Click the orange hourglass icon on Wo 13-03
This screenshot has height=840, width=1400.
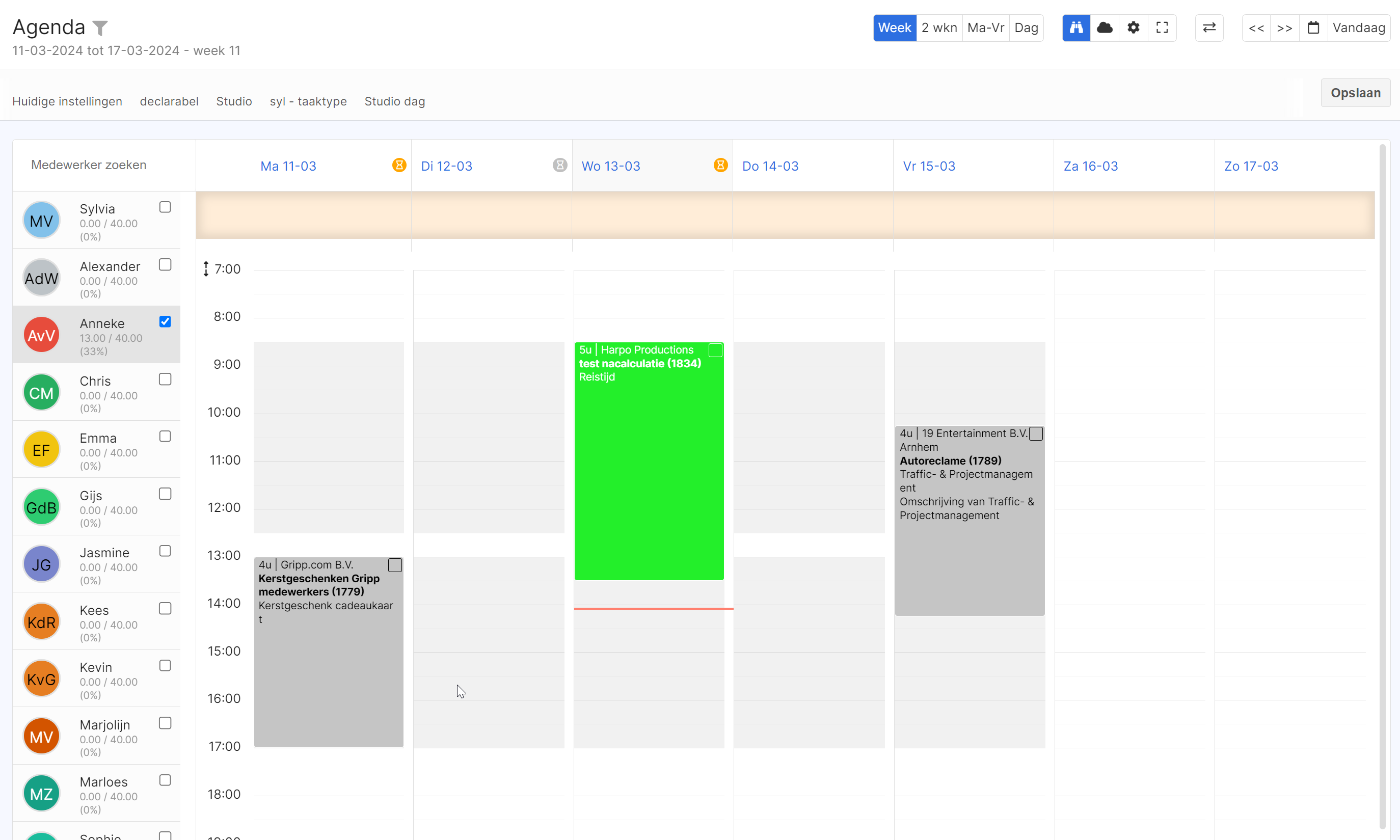[x=720, y=165]
